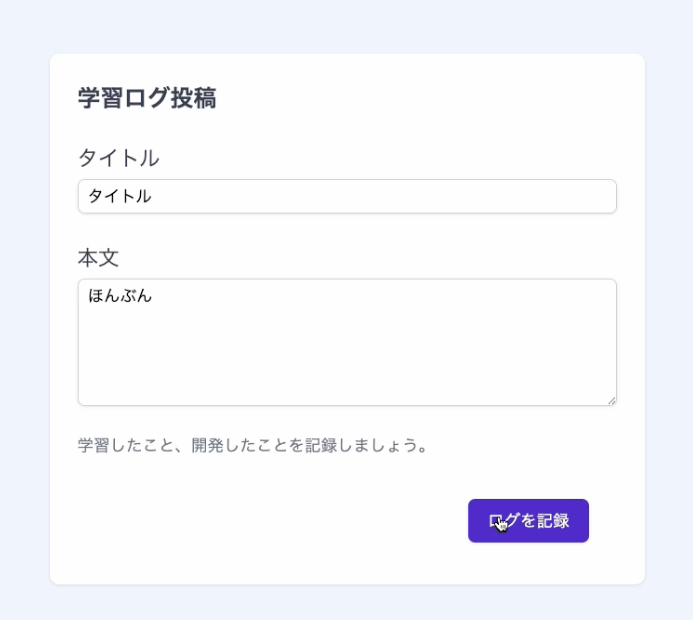
Task: Focus the タイトル text input field
Action: 346,196
